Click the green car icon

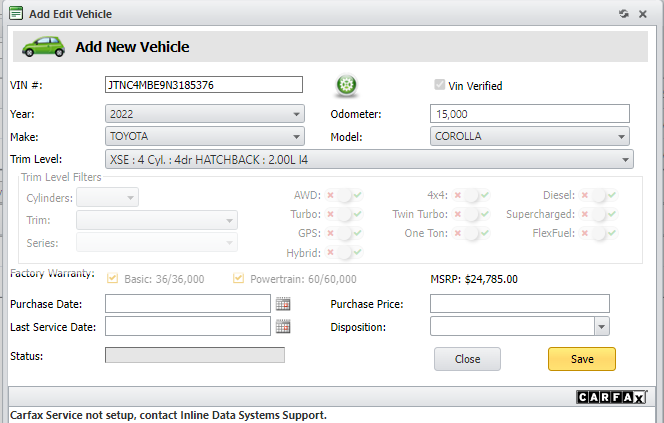coord(43,47)
